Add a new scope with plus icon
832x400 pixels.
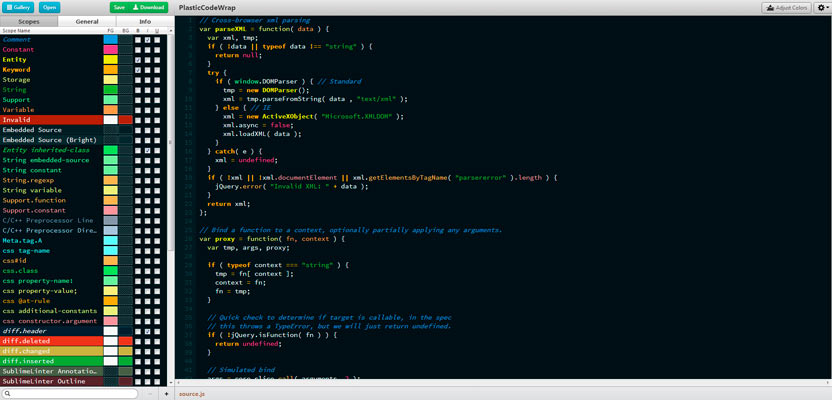pos(166,394)
